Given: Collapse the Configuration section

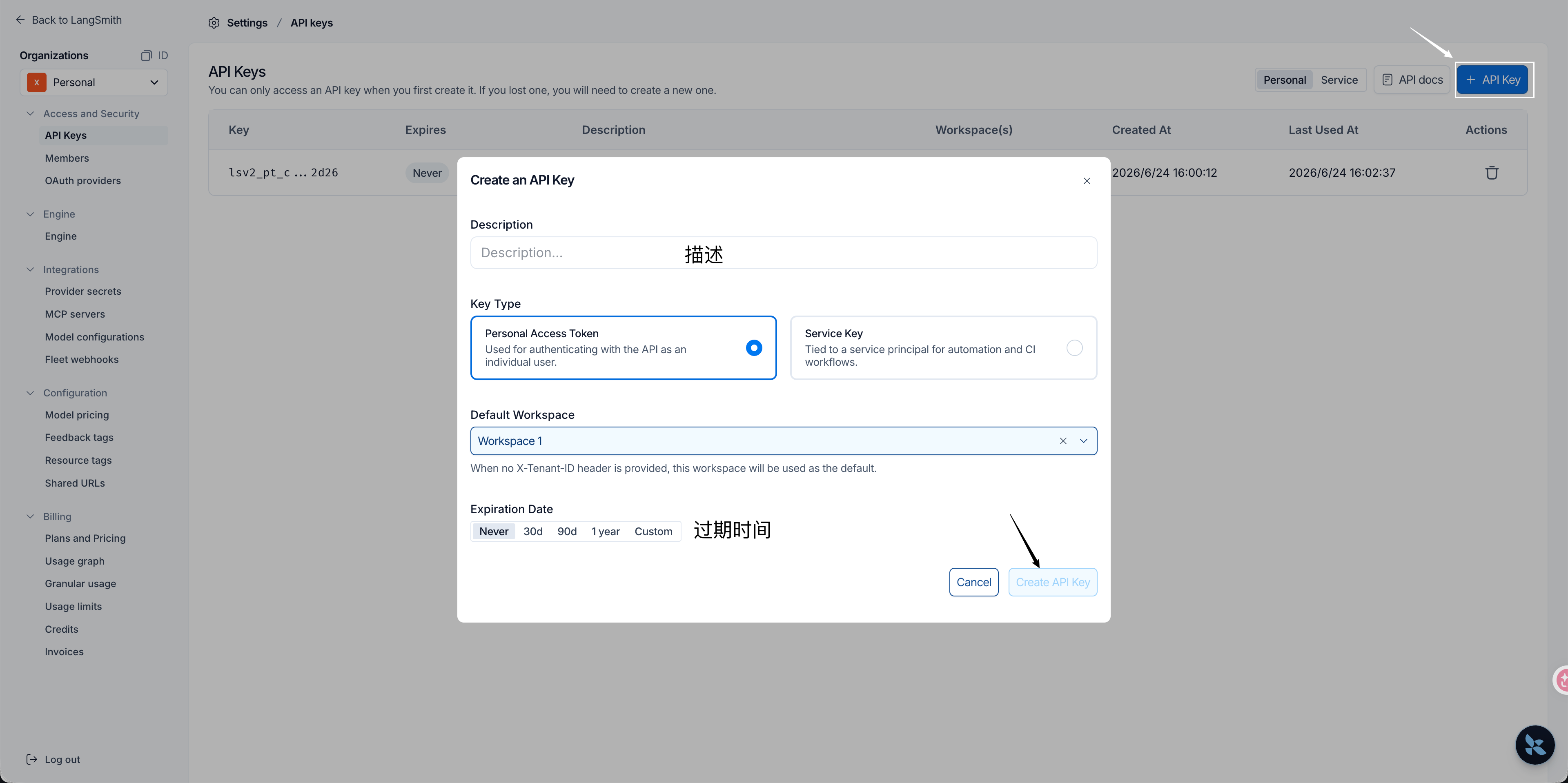Looking at the screenshot, I should pyautogui.click(x=30, y=393).
